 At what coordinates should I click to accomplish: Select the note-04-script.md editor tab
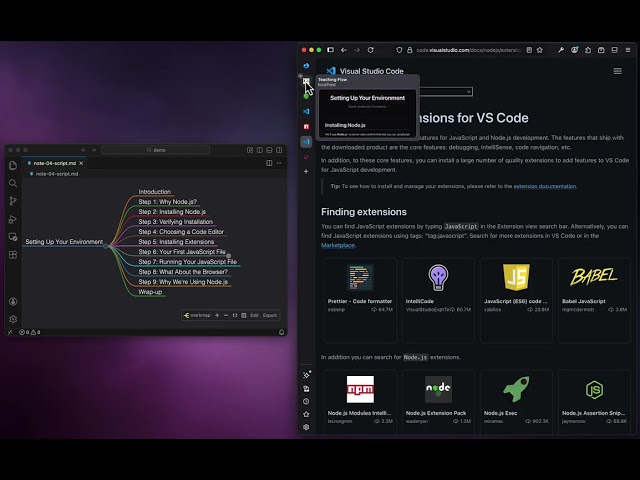(52, 163)
